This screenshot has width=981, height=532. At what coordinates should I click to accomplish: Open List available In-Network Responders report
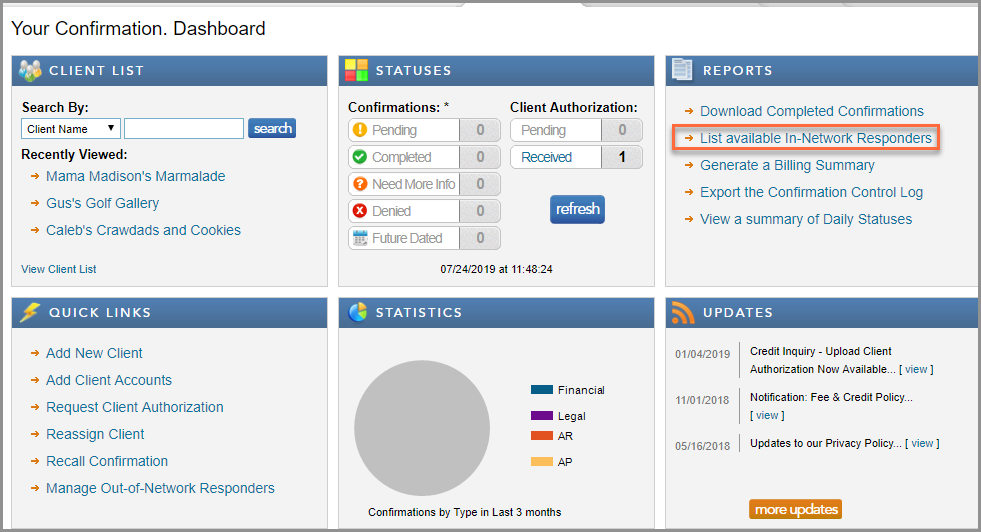(x=815, y=138)
